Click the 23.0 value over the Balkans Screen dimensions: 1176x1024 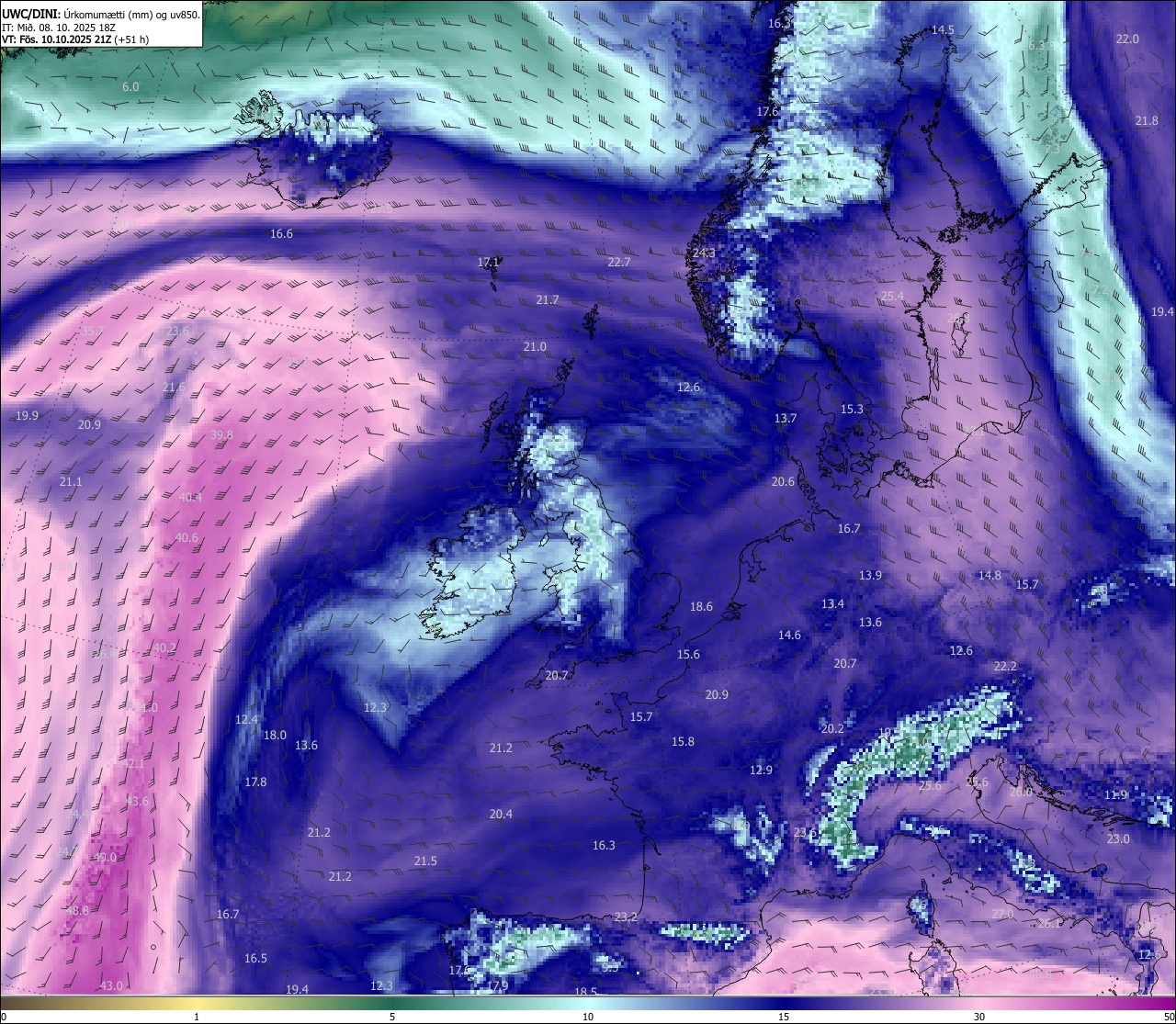click(1118, 839)
